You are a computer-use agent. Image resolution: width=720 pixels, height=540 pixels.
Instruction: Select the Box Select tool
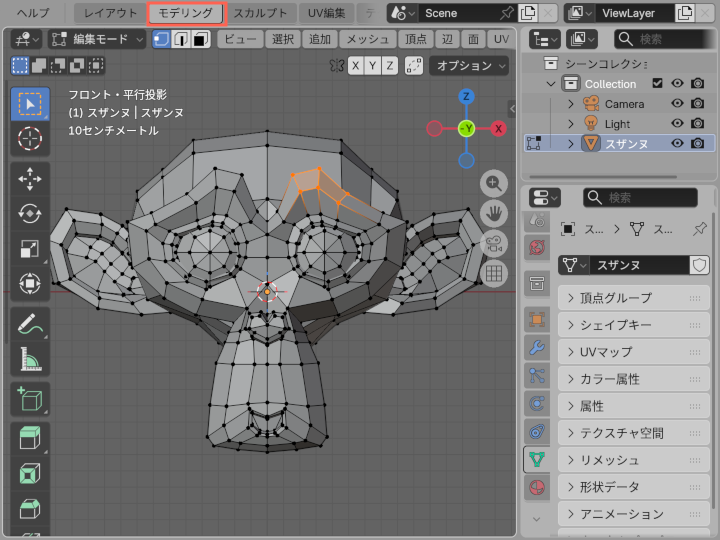tap(30, 104)
